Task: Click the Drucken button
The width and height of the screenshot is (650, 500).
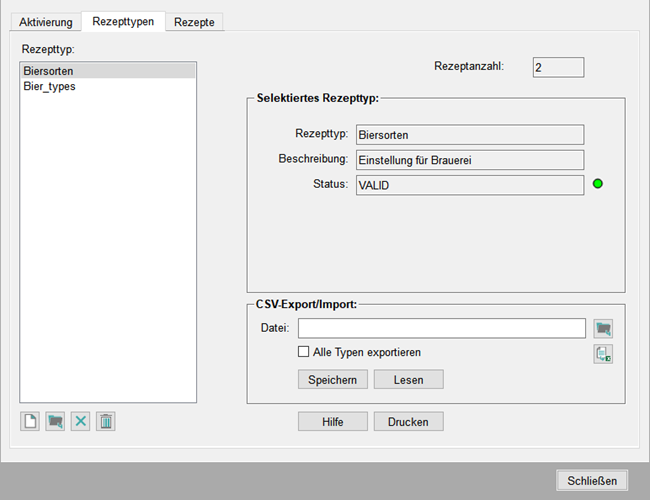Action: click(408, 422)
